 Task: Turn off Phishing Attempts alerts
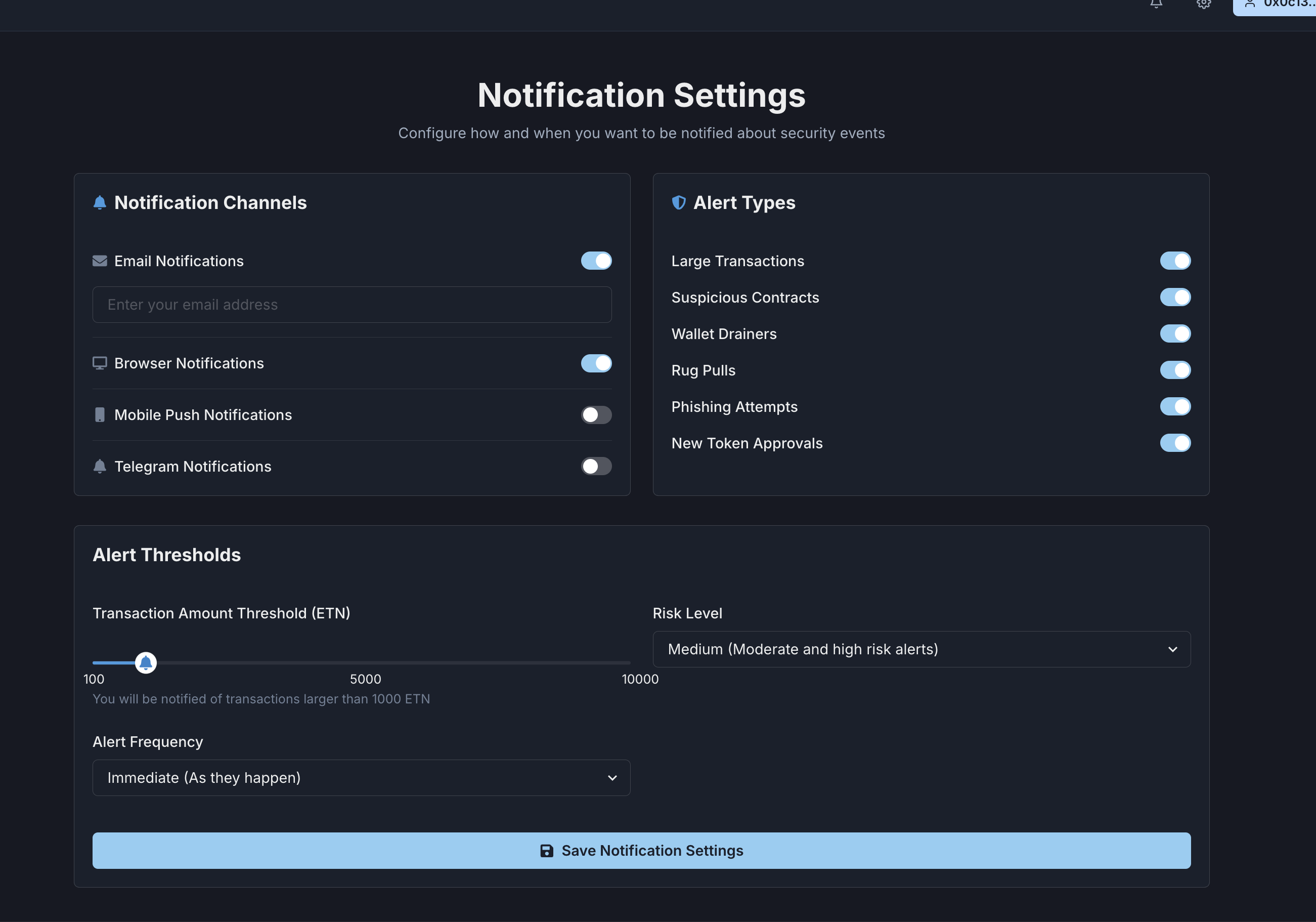point(1175,406)
